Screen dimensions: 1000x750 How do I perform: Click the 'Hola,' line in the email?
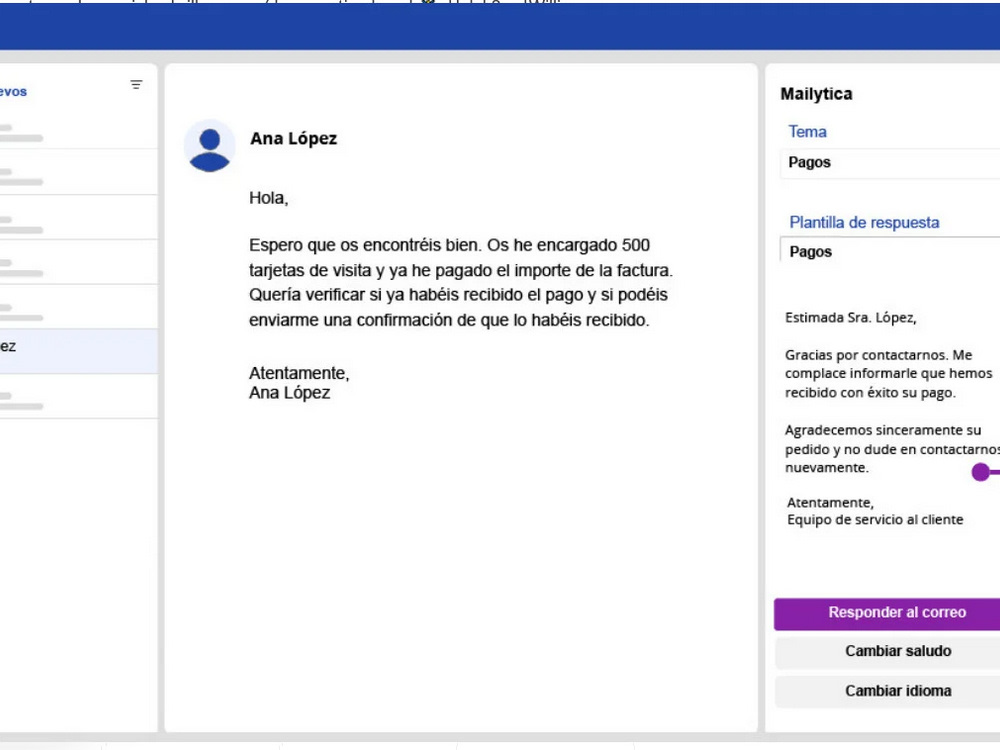click(x=268, y=198)
